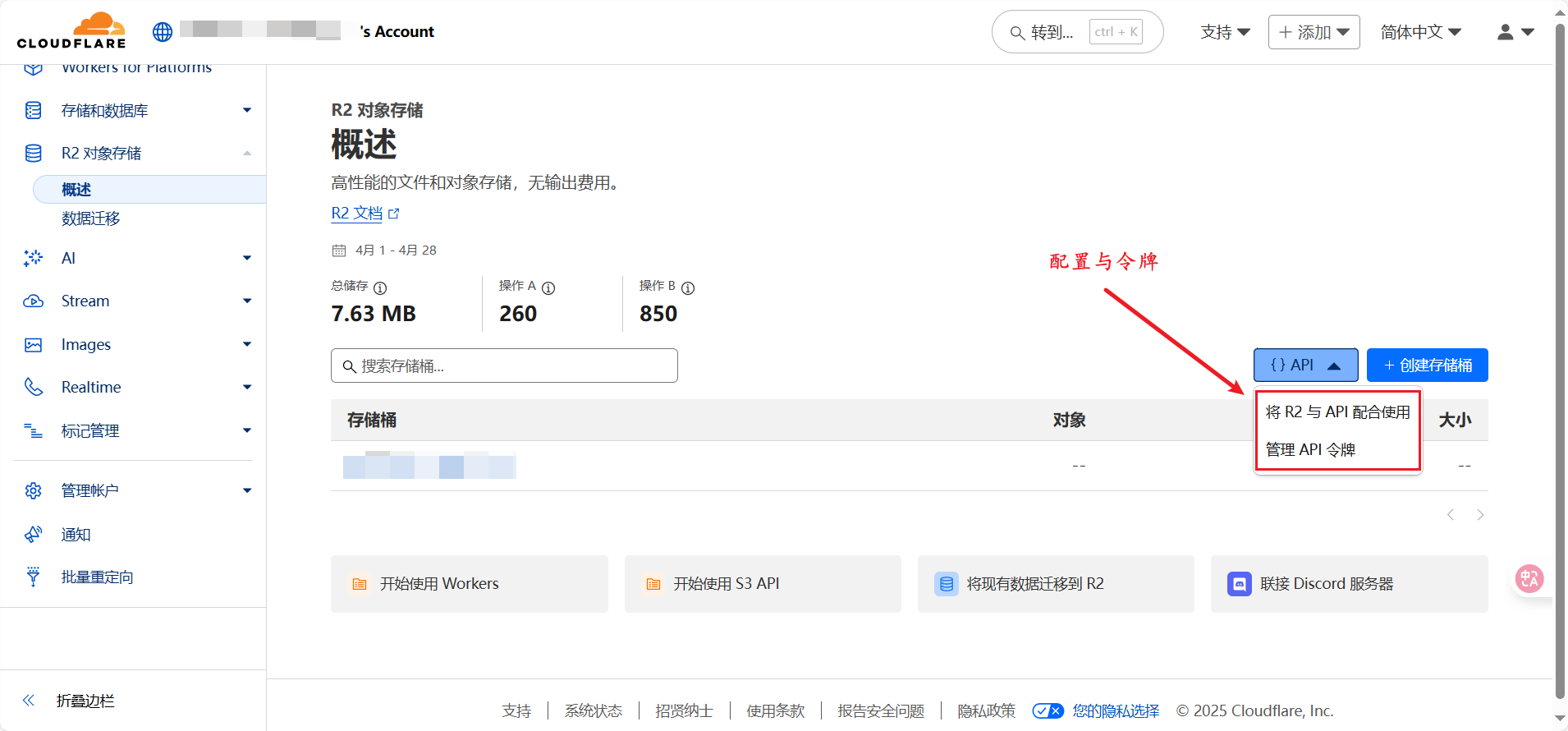
Task: Click the 开始使用 Workers card
Action: (469, 583)
